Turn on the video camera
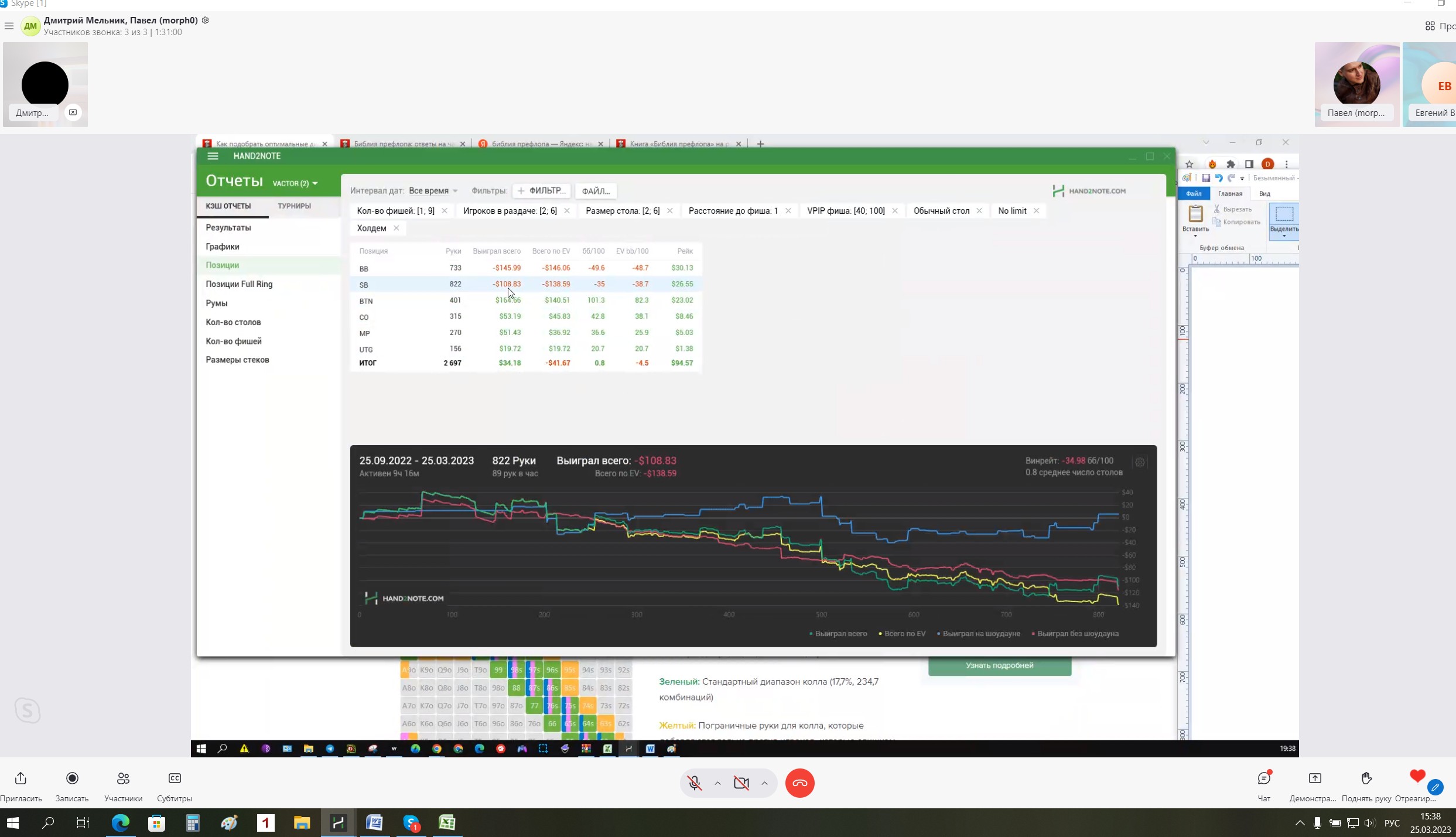This screenshot has width=1456, height=837. 741,783
